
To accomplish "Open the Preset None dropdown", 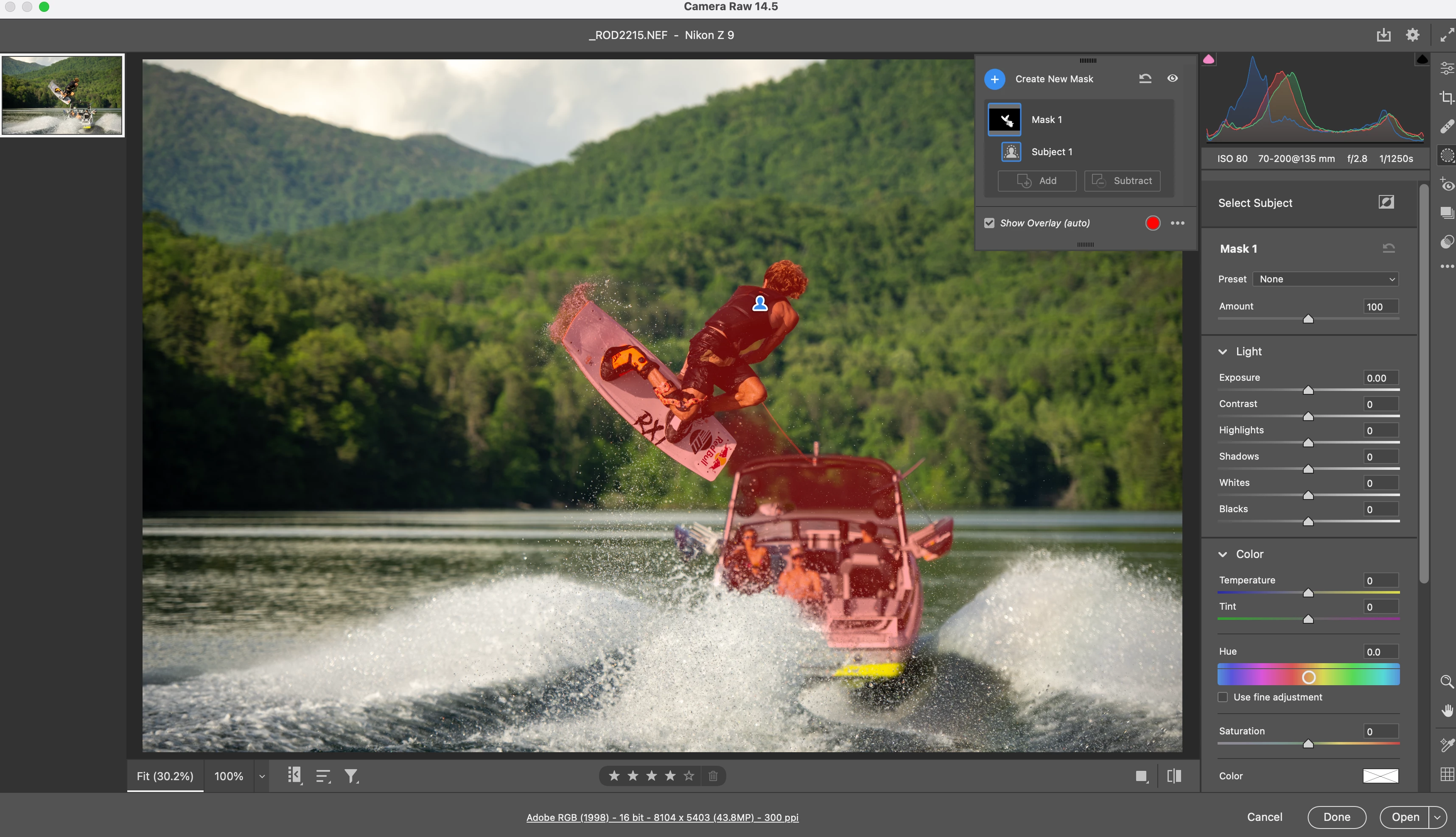I will tap(1325, 279).
